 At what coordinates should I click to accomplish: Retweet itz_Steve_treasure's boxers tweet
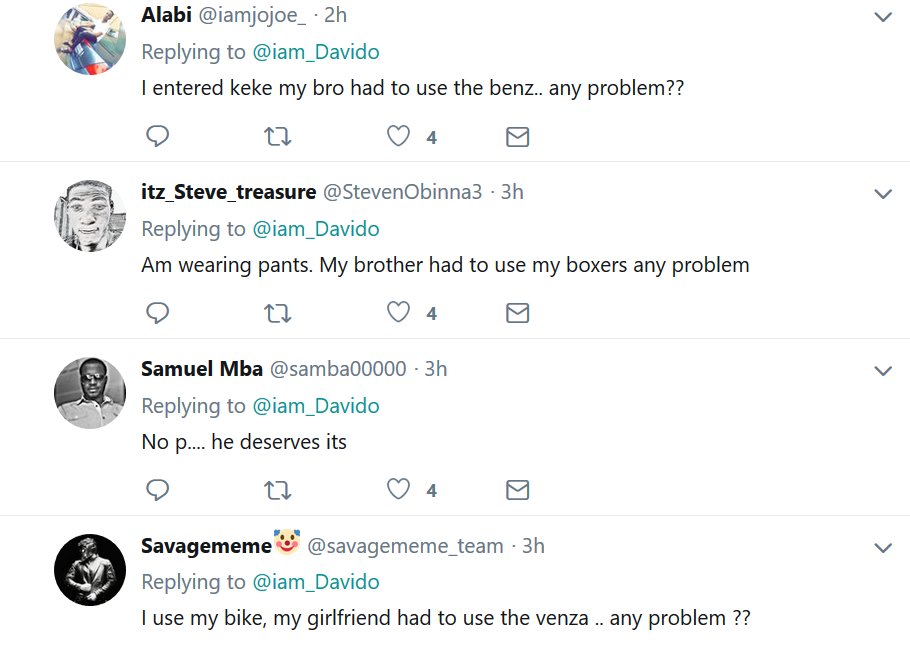click(x=277, y=313)
